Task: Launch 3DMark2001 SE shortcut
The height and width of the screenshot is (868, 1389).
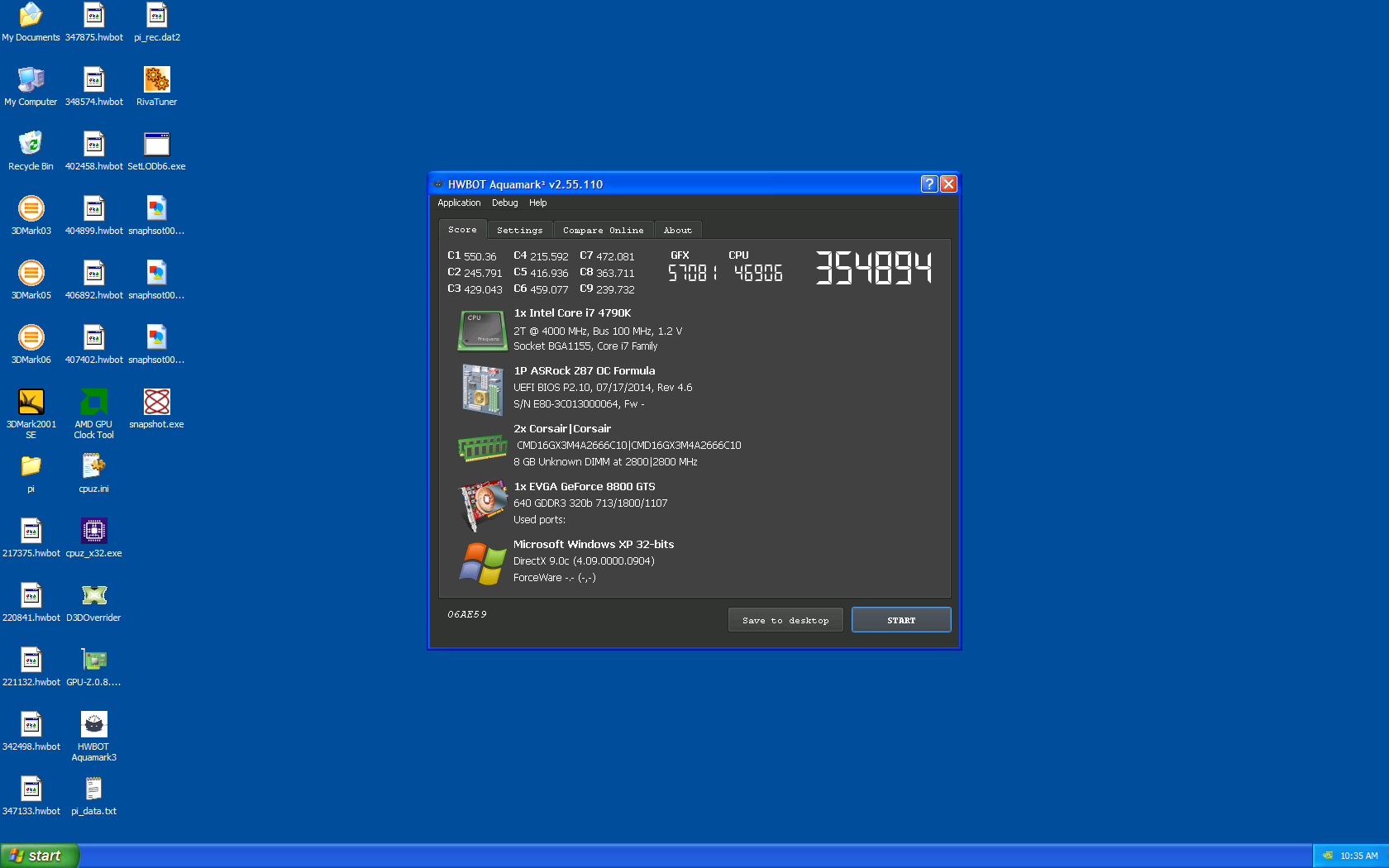Action: (x=31, y=413)
